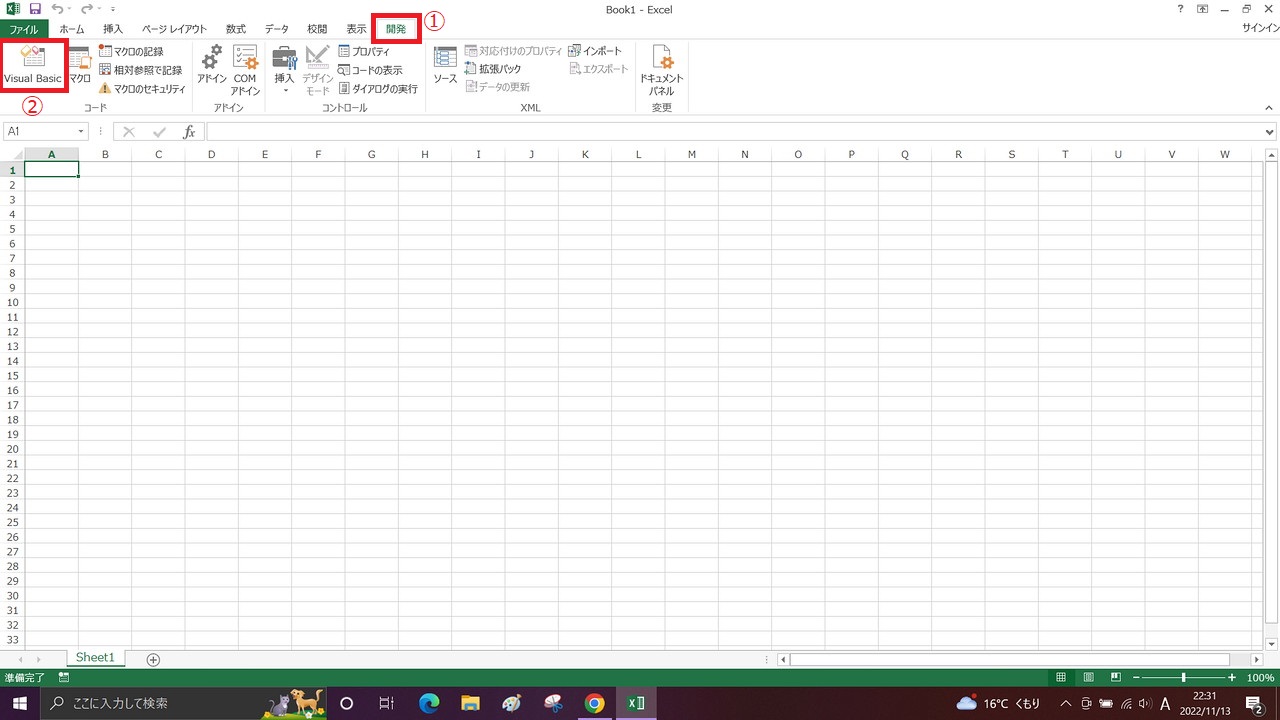Viewport: 1280px width, 720px height.
Task: Open File Explorer from taskbar
Action: point(470,703)
